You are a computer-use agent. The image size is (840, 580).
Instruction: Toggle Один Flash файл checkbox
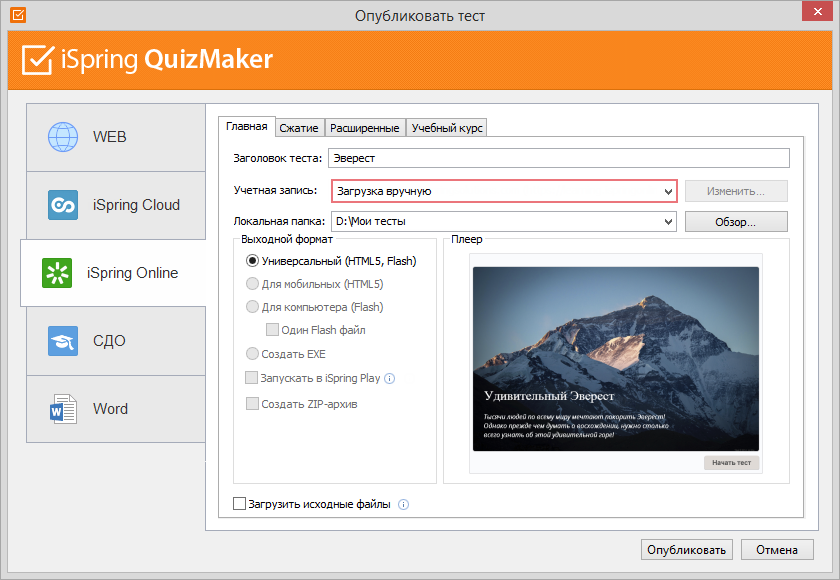[x=272, y=330]
